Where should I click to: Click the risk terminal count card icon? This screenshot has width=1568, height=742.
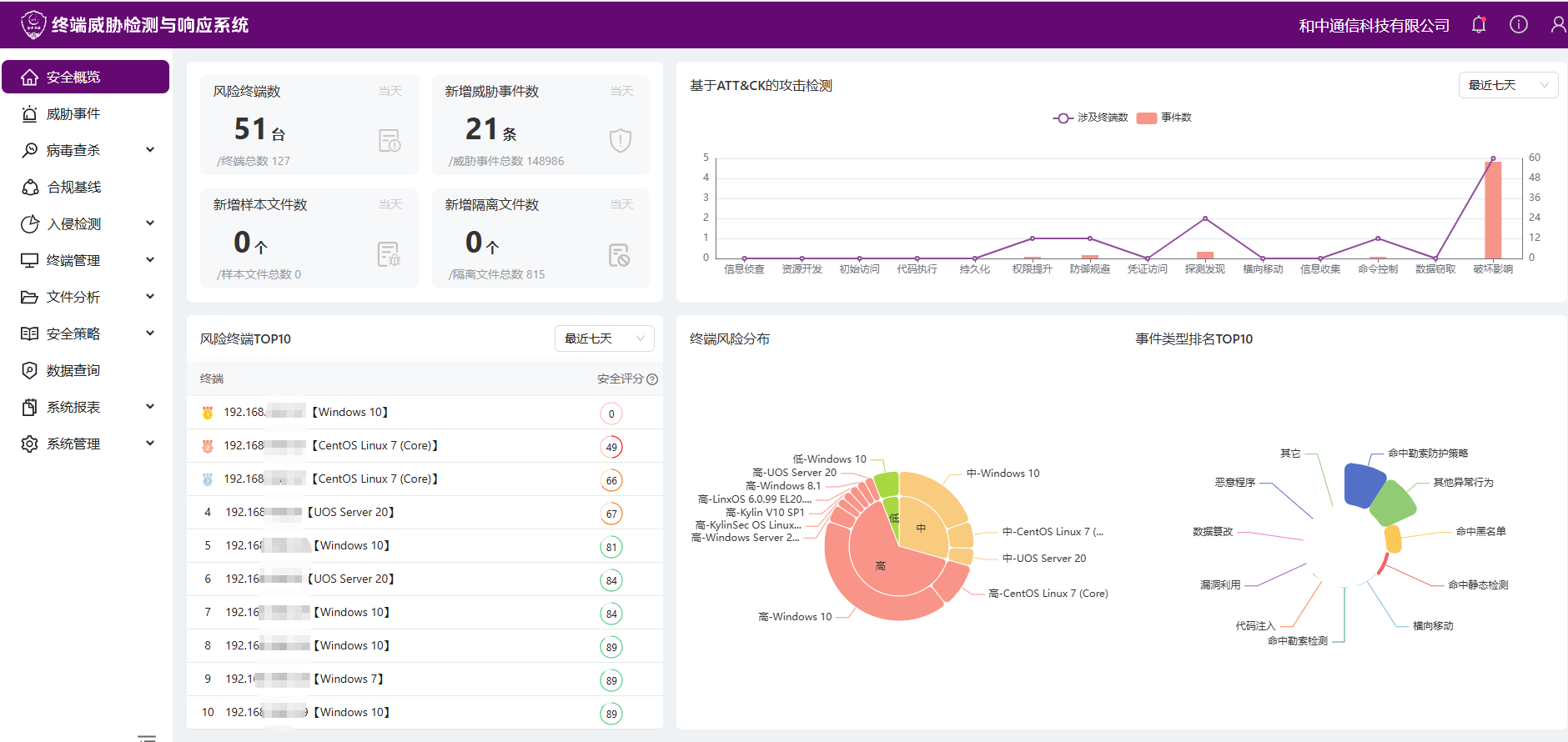click(x=389, y=140)
